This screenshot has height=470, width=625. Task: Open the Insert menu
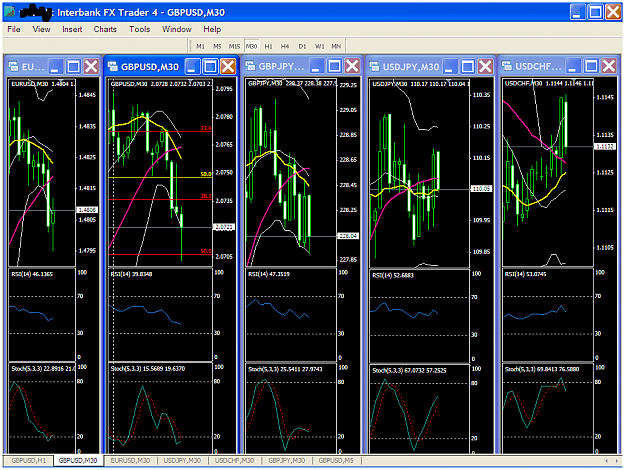[72, 29]
